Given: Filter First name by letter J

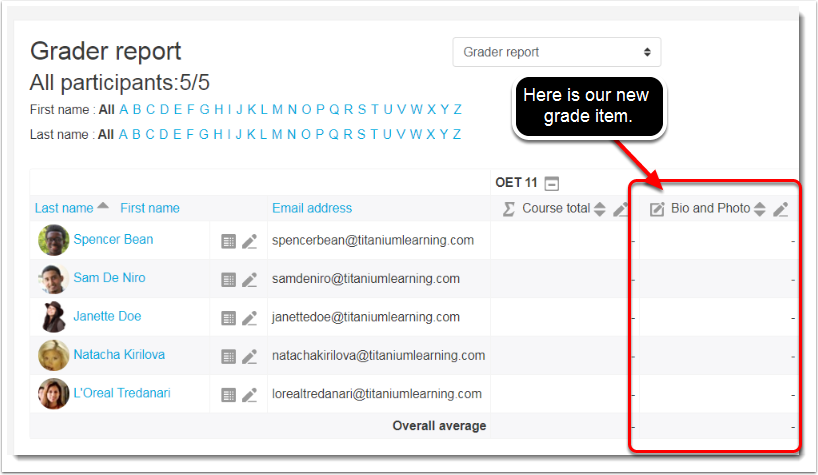Looking at the screenshot, I should 239,109.
